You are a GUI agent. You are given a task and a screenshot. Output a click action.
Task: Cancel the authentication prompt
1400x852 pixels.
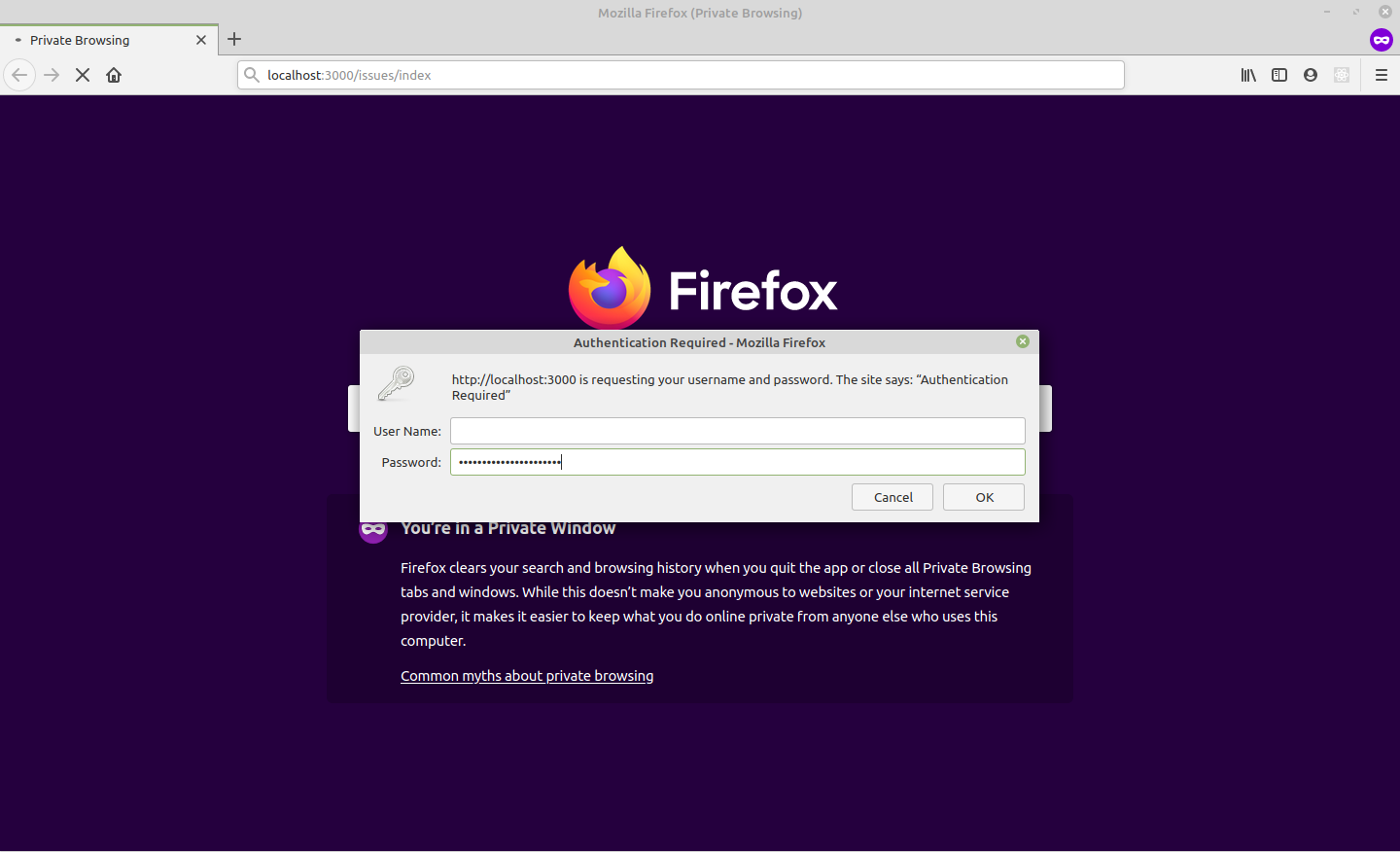892,497
